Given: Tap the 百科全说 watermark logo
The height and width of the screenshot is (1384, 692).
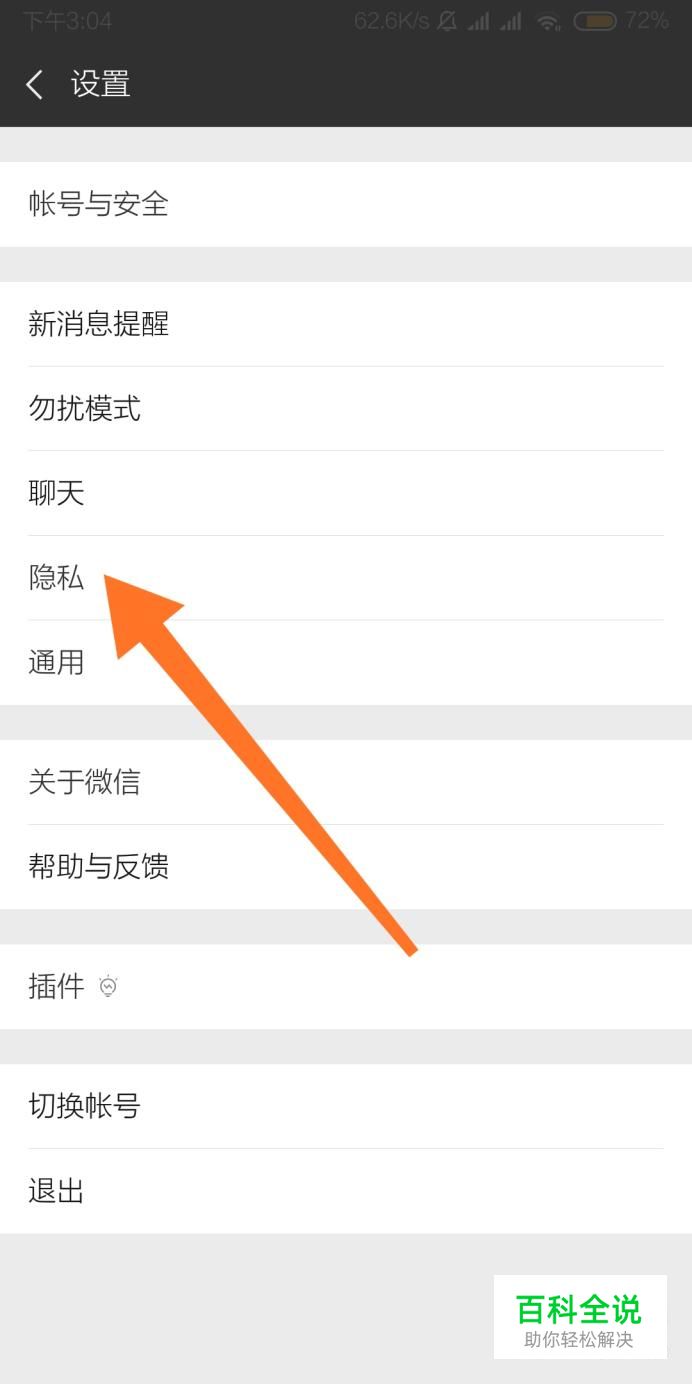Looking at the screenshot, I should pyautogui.click(x=580, y=1317).
